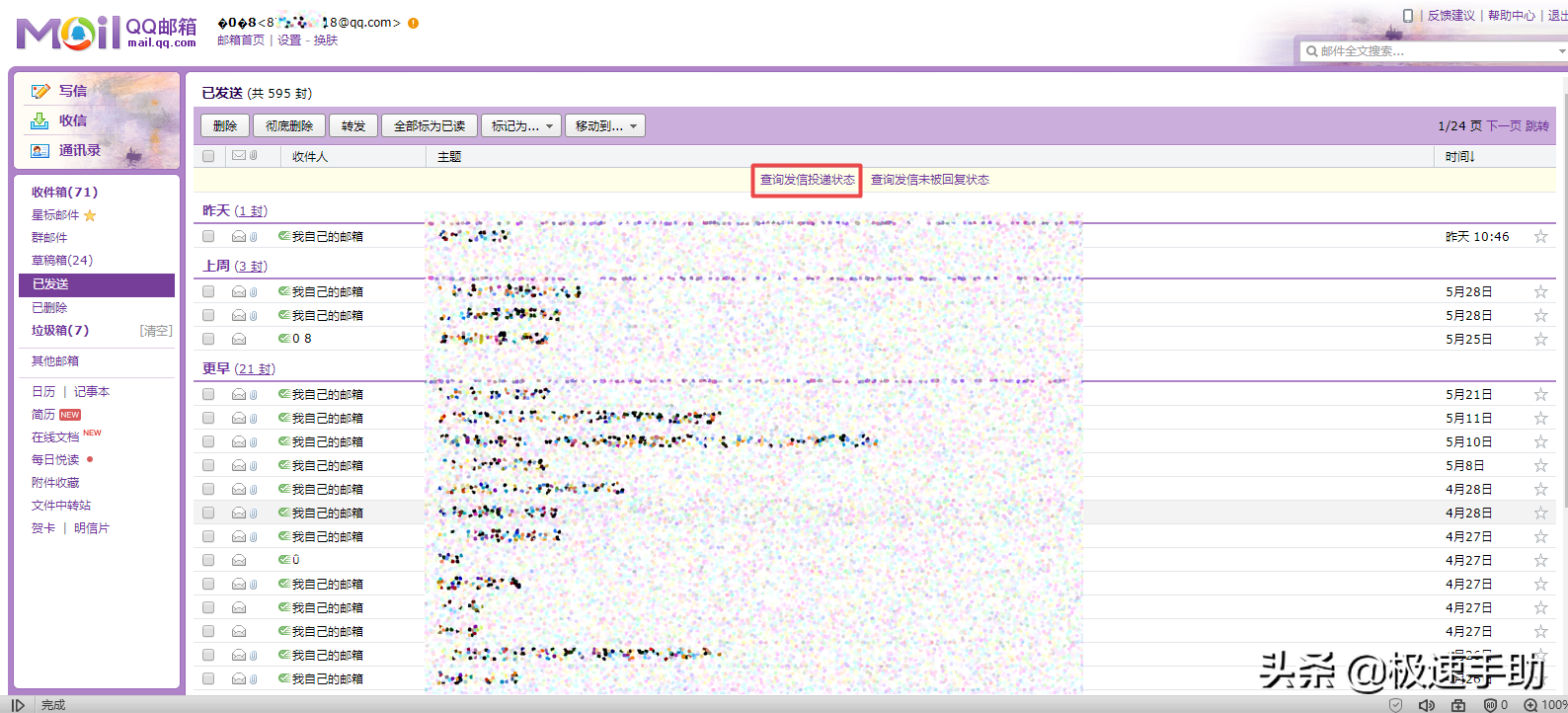Open the 草稿箱(24) folder

[x=62, y=261]
